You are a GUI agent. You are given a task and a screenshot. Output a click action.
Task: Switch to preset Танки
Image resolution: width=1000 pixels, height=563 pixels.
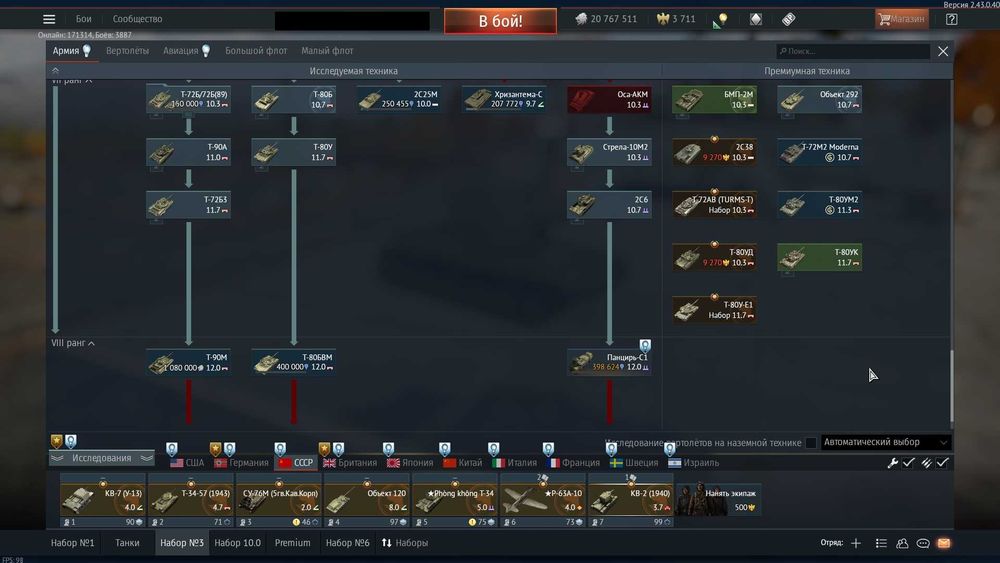tap(127, 543)
